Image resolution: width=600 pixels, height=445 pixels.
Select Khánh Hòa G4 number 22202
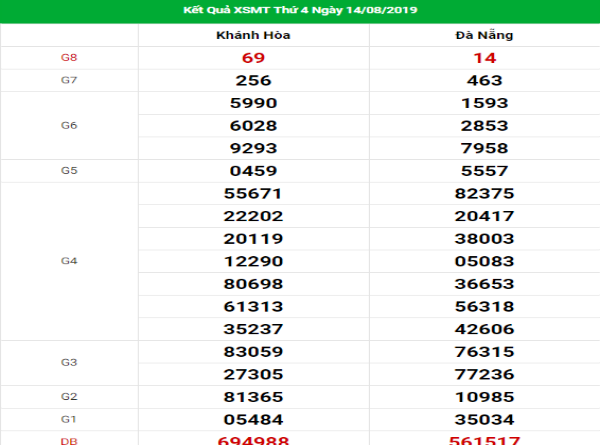[253, 216]
